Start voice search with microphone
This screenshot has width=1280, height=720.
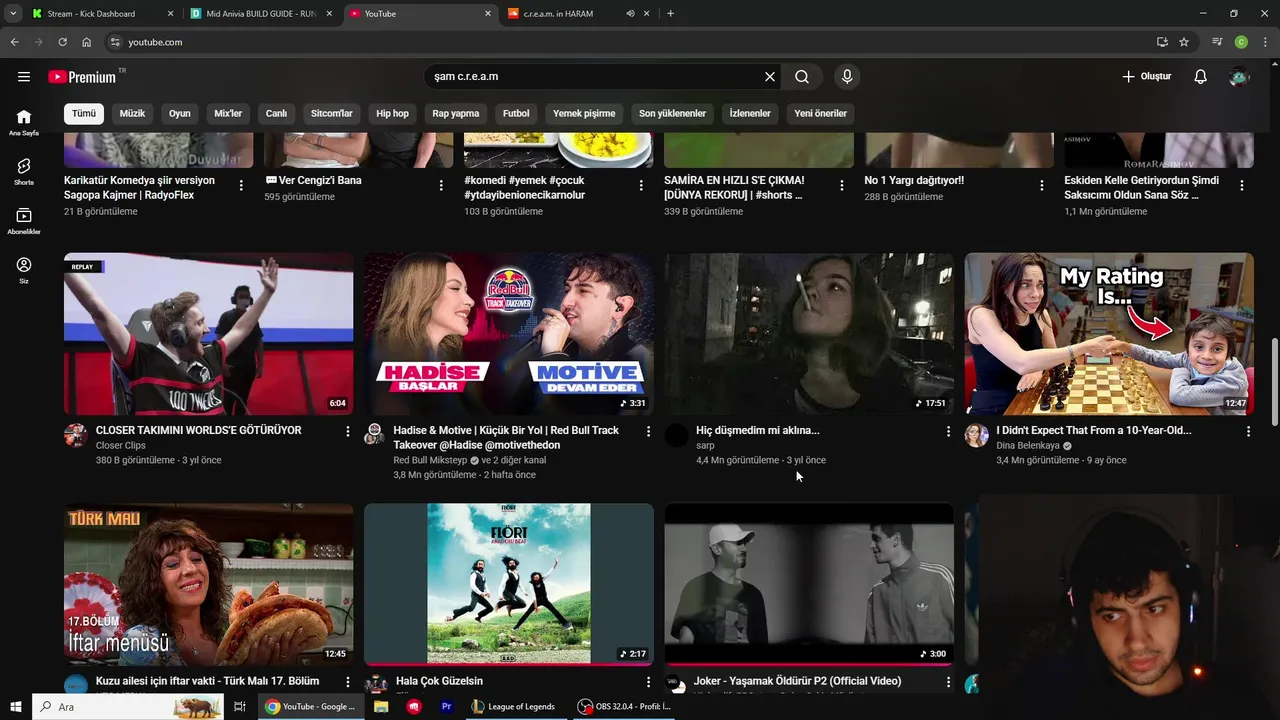(847, 77)
